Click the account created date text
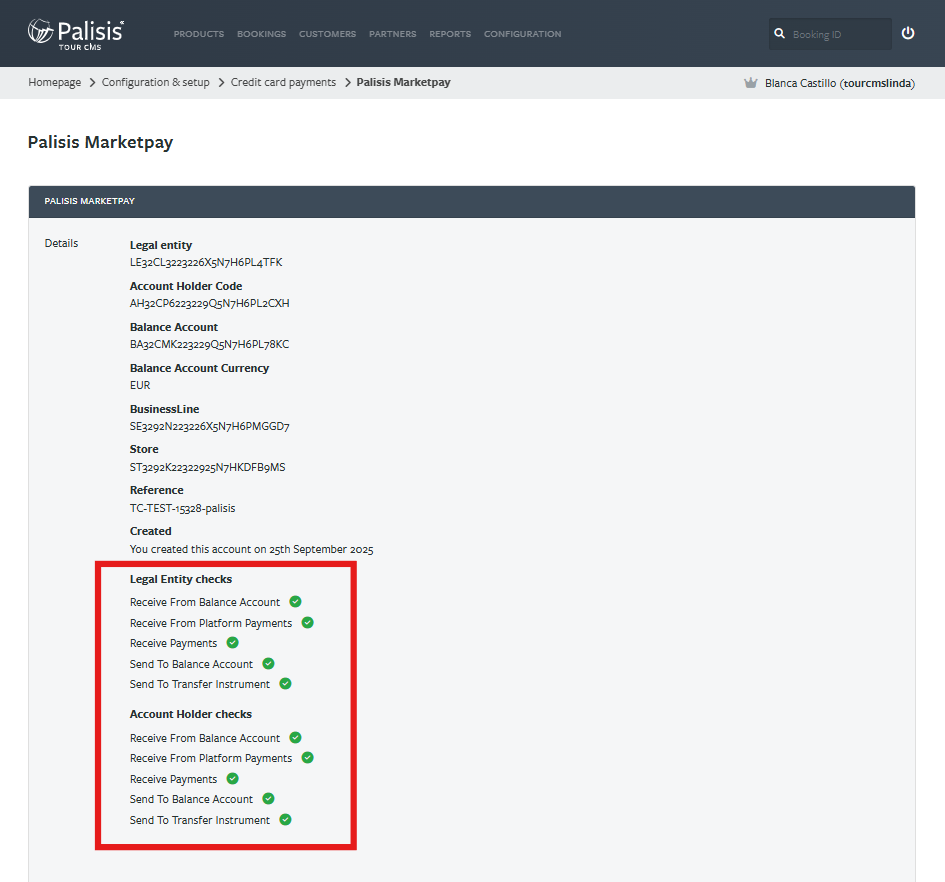Viewport: 945px width, 882px height. (251, 549)
